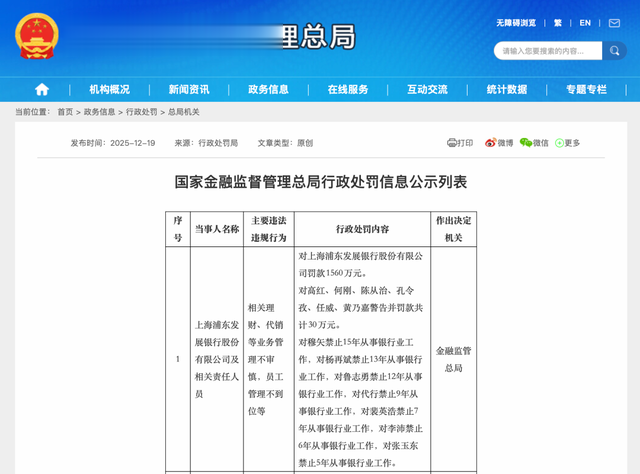Go to 总局机关 in breadcrumb
Viewport: 640px width, 474px height.
(184, 112)
